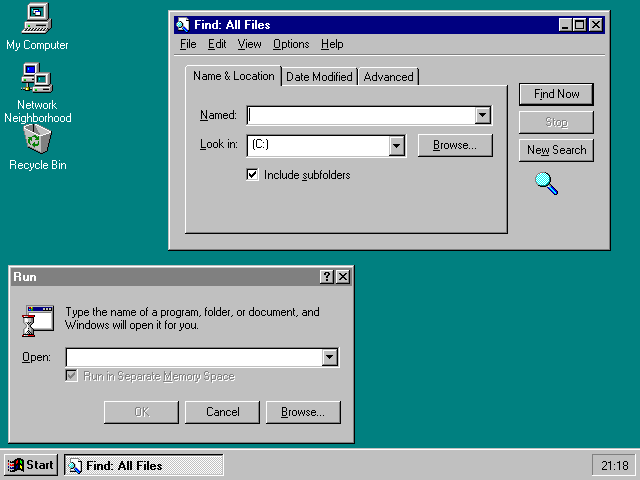Image resolution: width=640 pixels, height=480 pixels.
Task: Expand the Named dropdown list
Action: click(x=483, y=115)
